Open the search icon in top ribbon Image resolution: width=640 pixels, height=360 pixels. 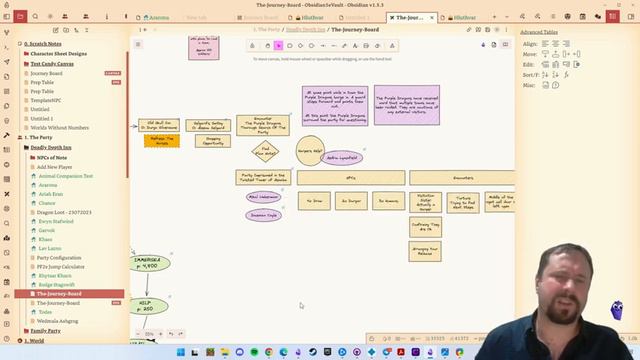point(35,16)
